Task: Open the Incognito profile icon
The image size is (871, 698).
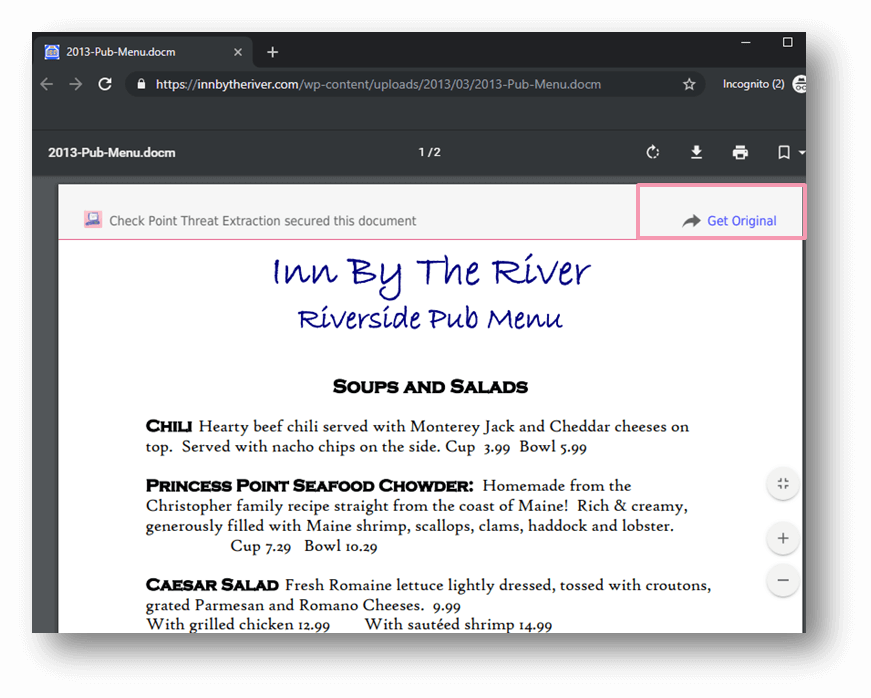Action: pos(800,84)
